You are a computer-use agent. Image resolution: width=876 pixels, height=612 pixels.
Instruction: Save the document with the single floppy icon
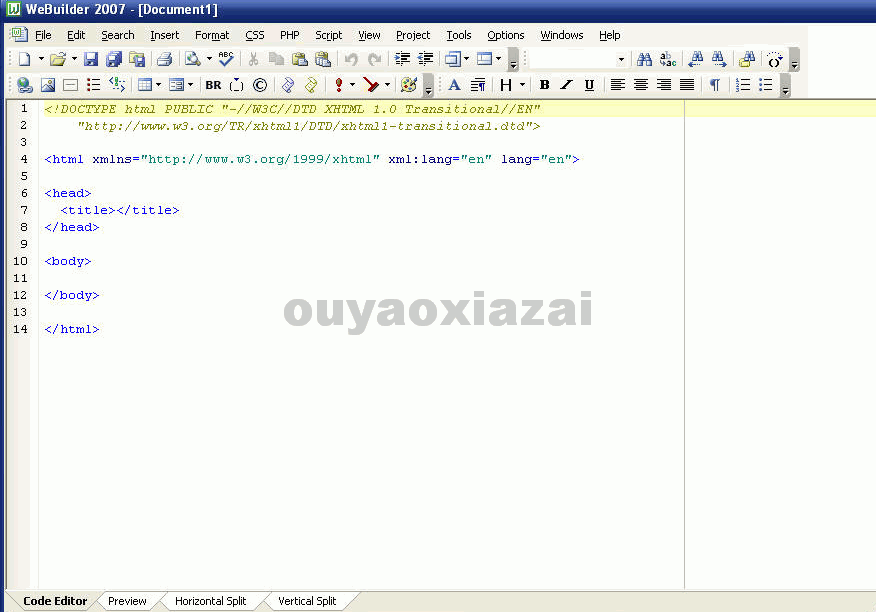(x=91, y=59)
